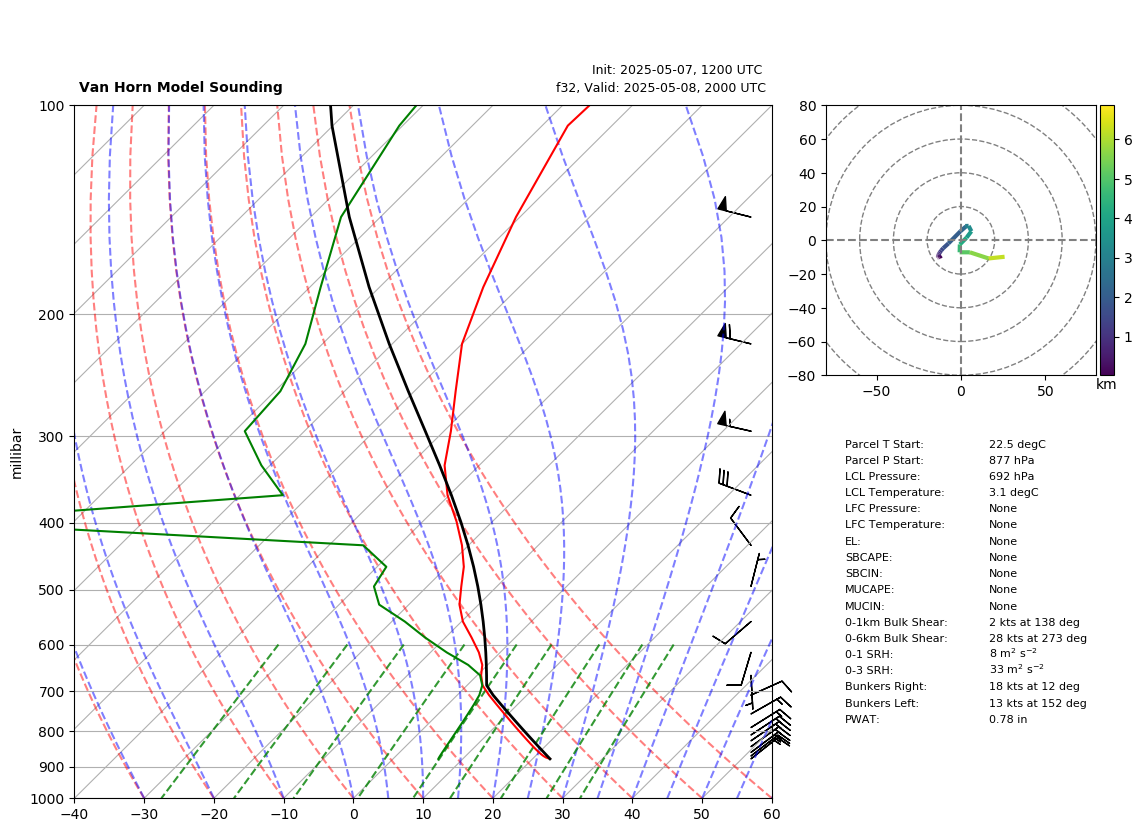Click the "Van Horn Model Sounding" title
This screenshot has width=1142, height=832.
(181, 87)
